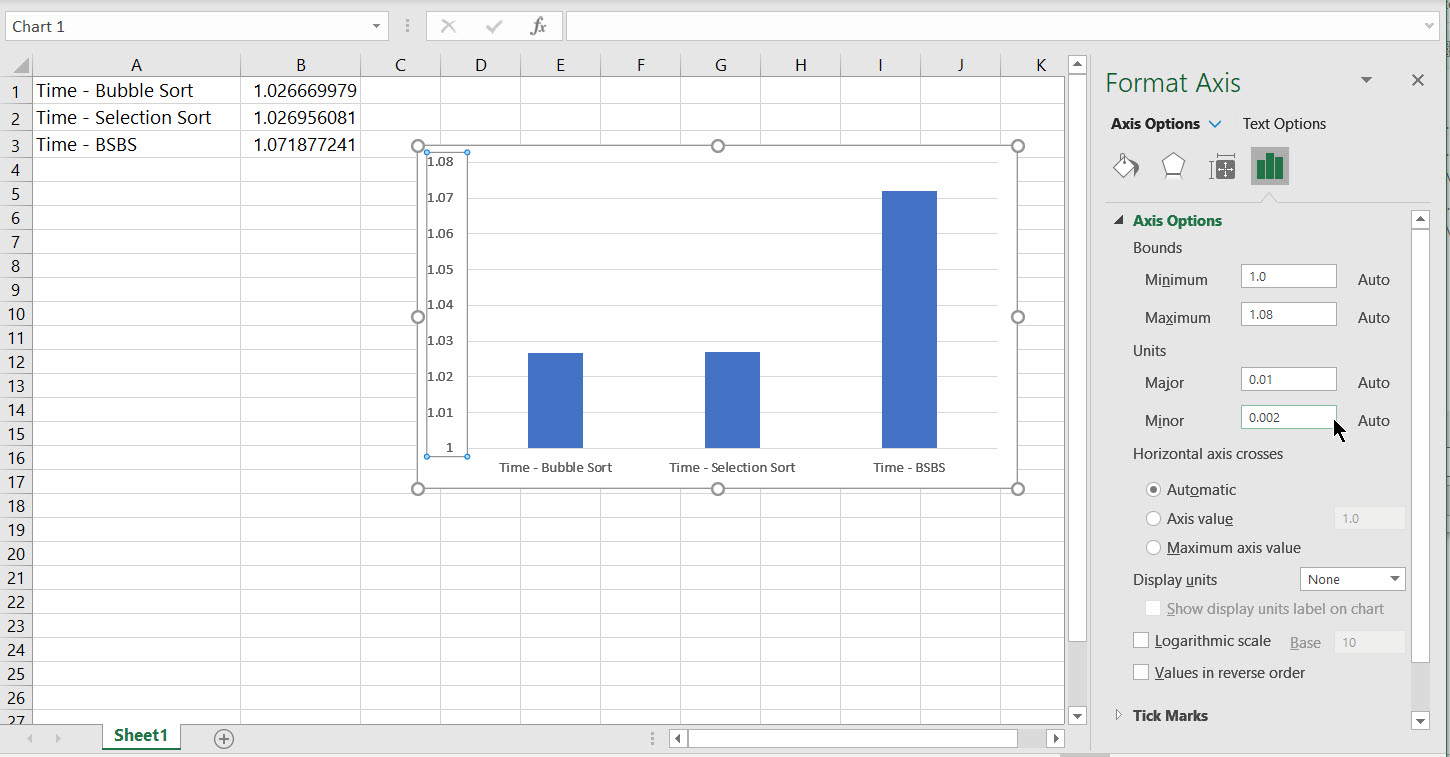Expand the Tick Marks section
Screen dimensions: 1450x757
coord(1119,715)
